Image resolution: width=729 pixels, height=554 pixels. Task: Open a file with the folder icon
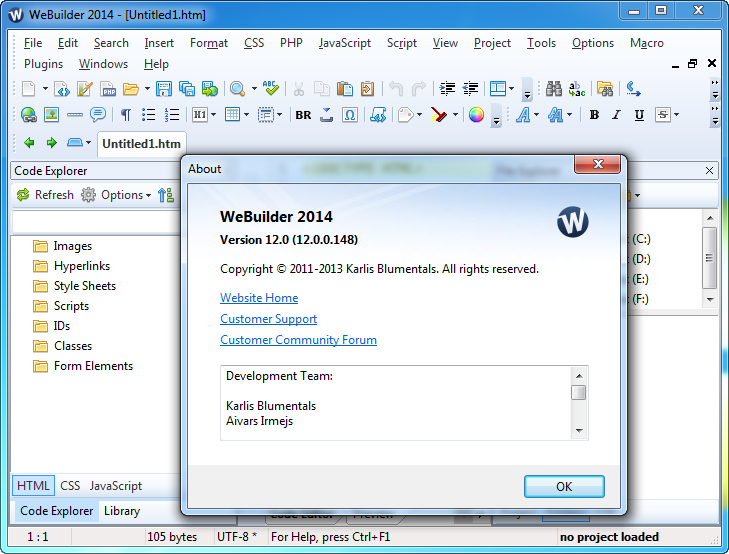(x=131, y=88)
